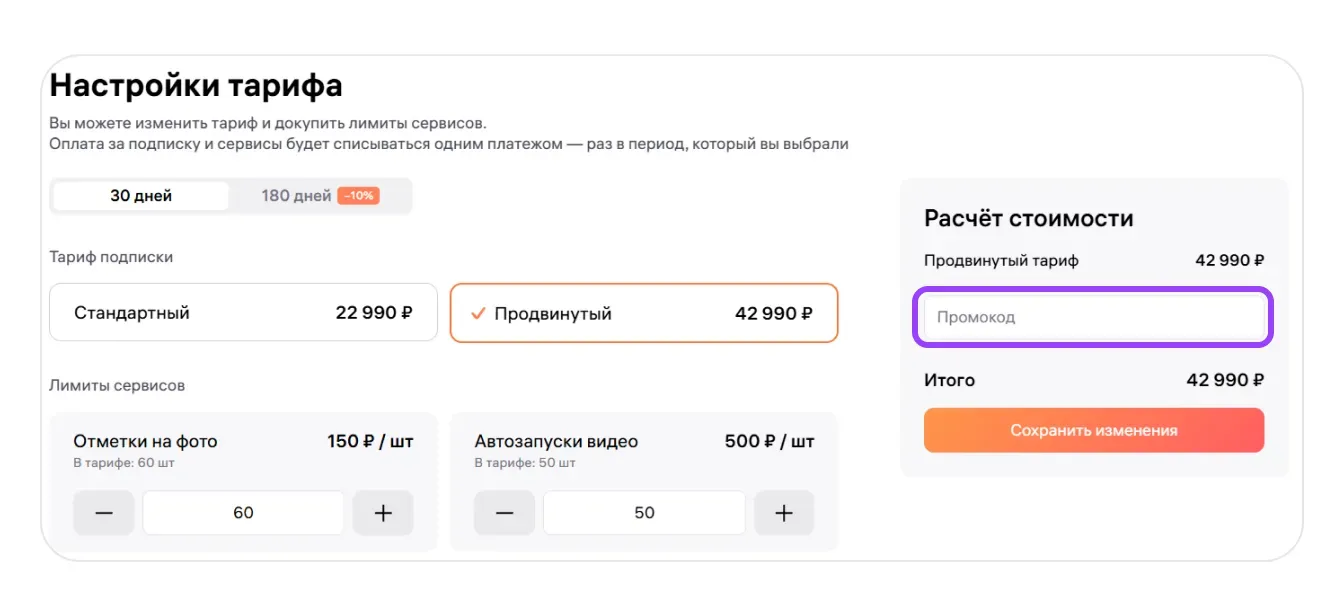Select the Стандартный tariff option
Image resolution: width=1344 pixels, height=616 pixels.
click(x=243, y=313)
